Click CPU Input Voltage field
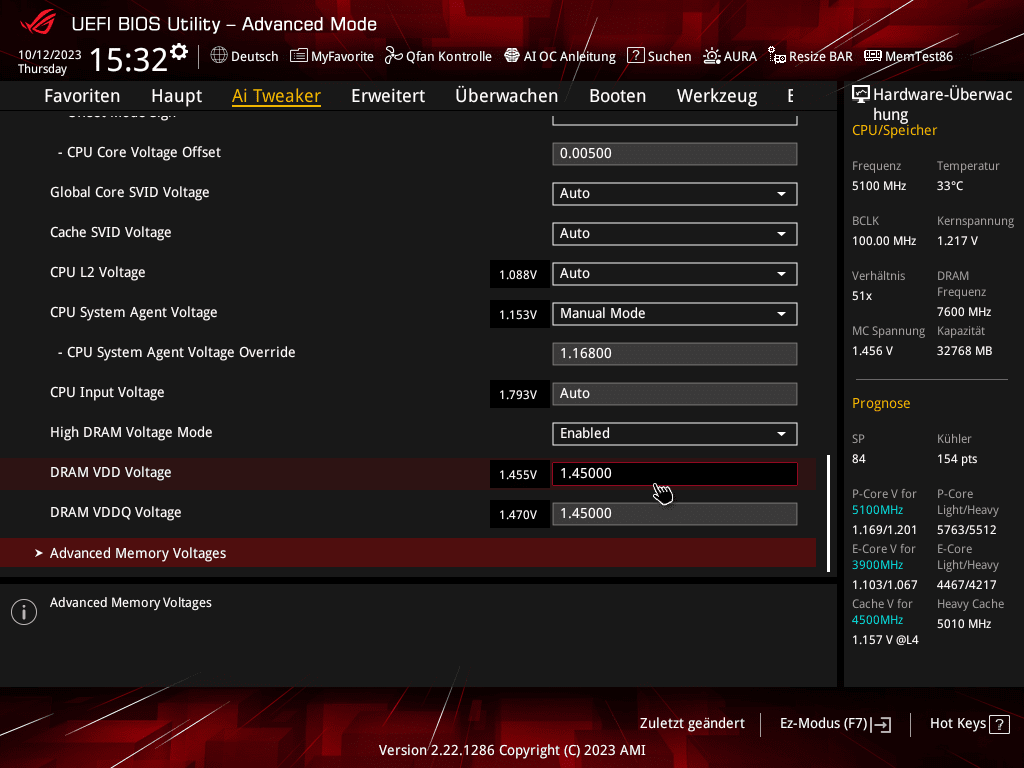 pyautogui.click(x=675, y=393)
